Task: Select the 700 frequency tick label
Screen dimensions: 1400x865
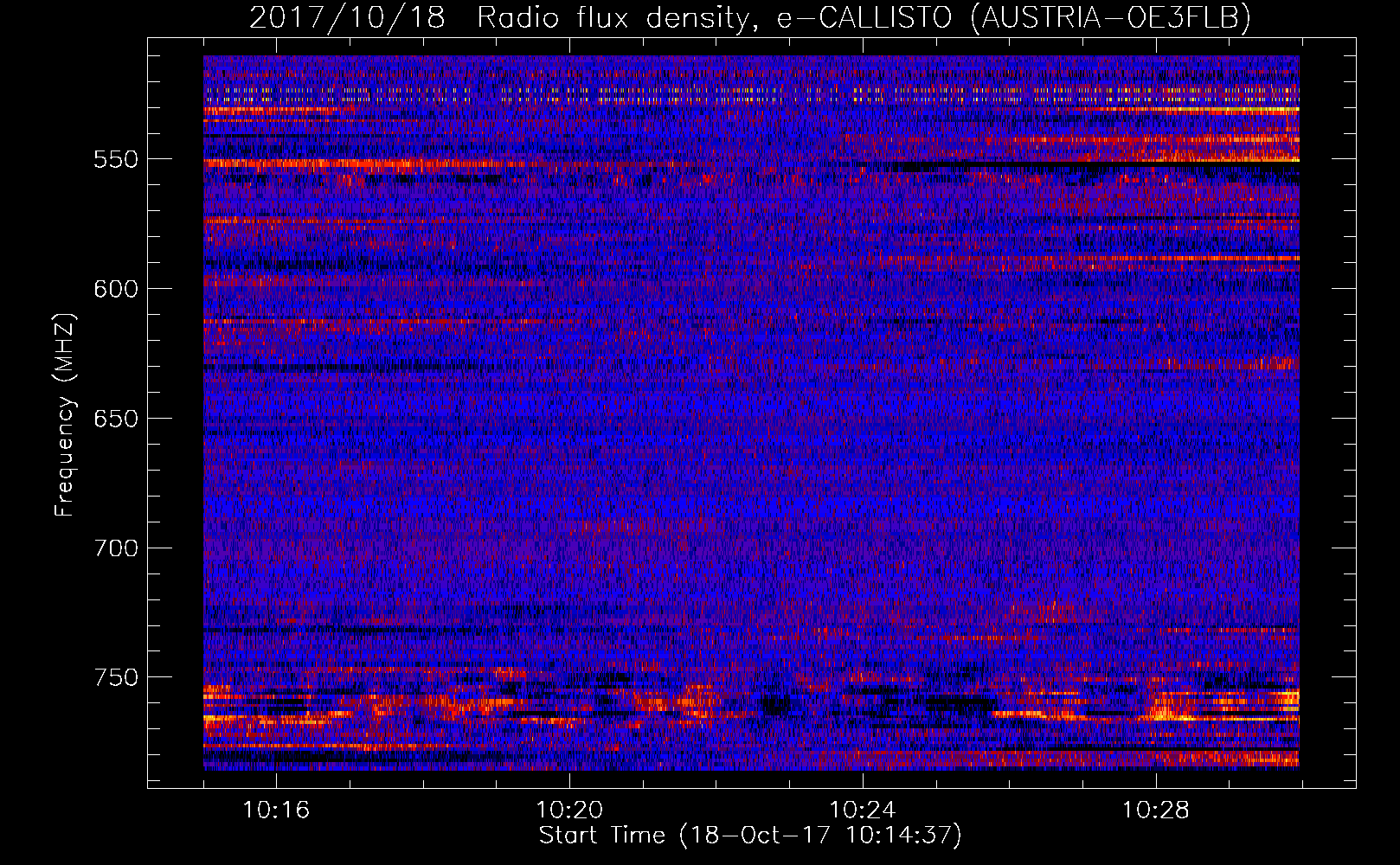Action: coord(116,548)
